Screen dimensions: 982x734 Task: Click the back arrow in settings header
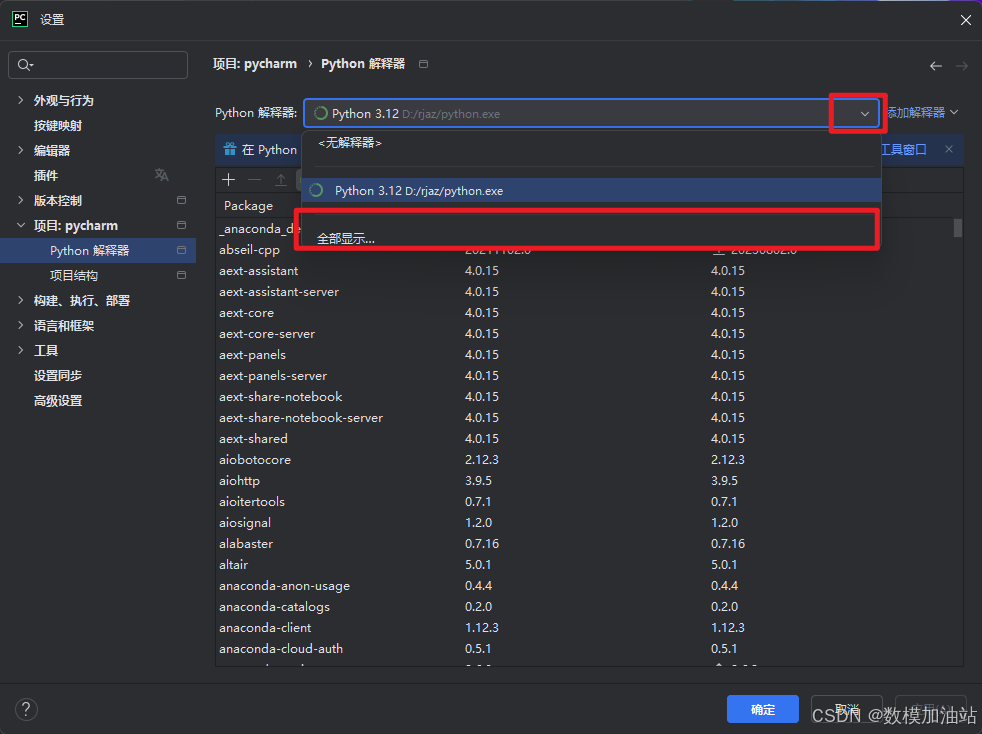(x=936, y=65)
